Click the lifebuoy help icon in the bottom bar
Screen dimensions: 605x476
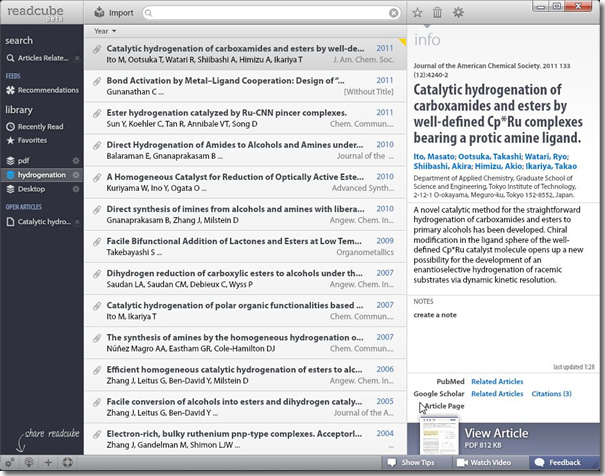[66, 463]
